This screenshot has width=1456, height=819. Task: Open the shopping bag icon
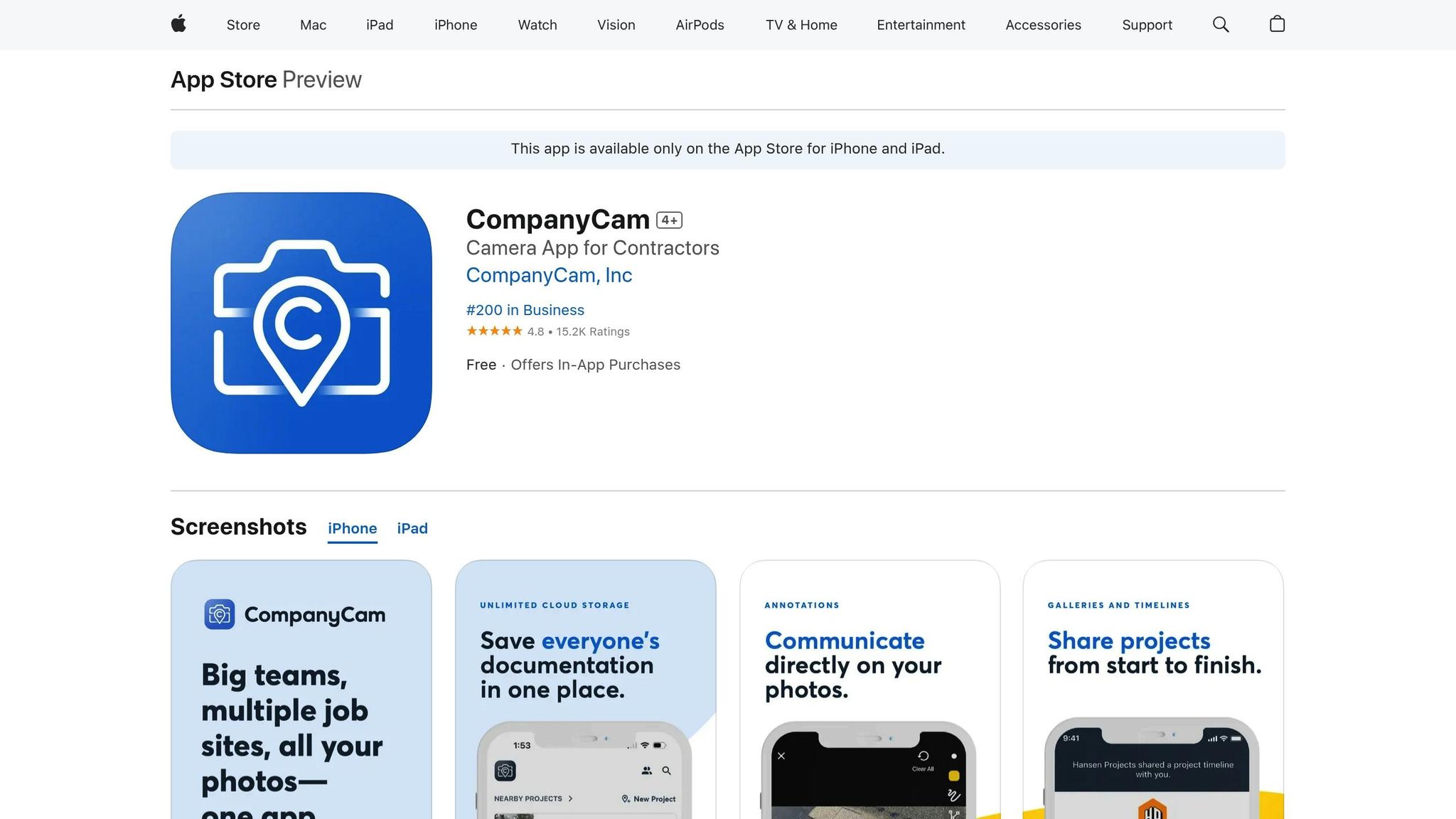point(1277,24)
